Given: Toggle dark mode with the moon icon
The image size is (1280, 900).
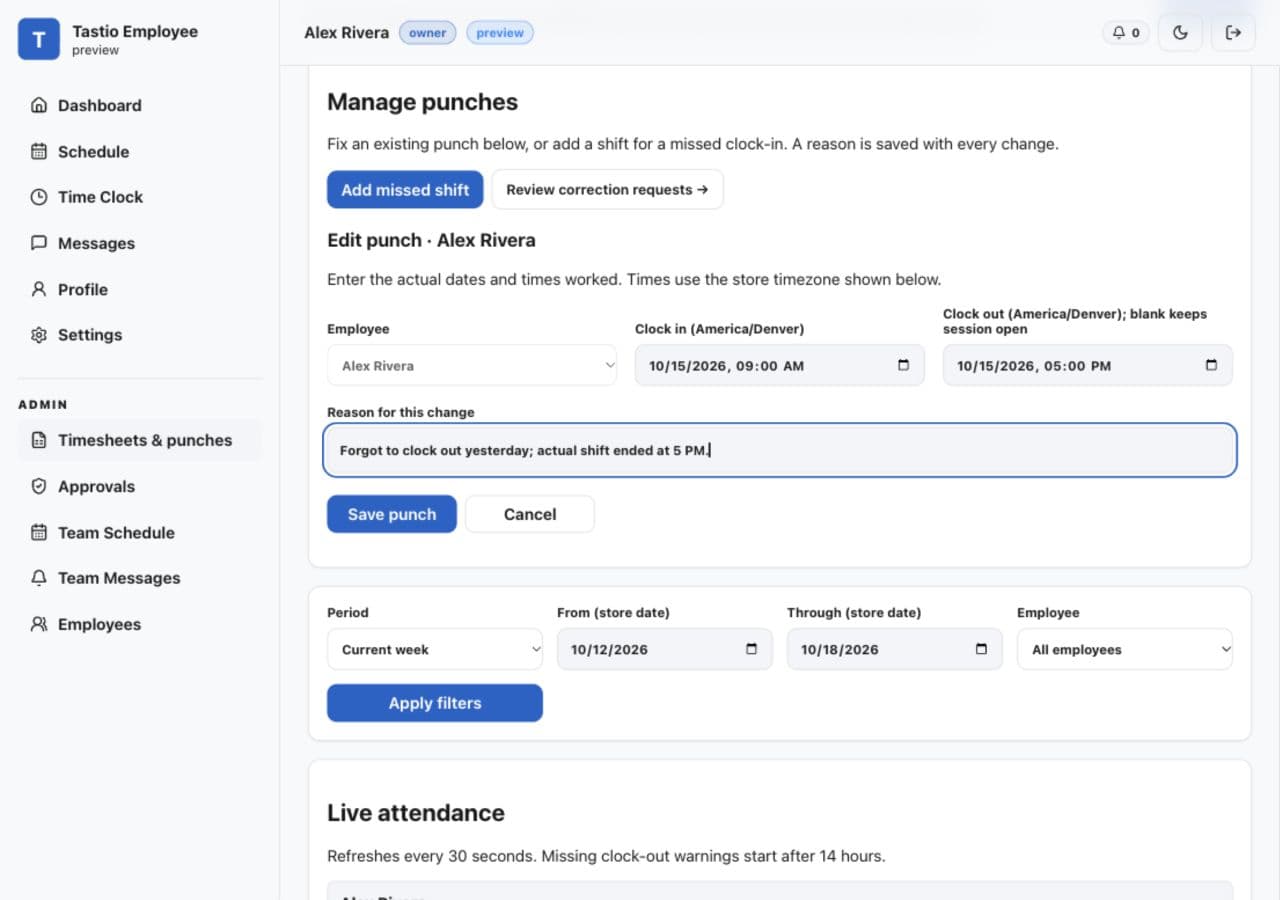Looking at the screenshot, I should pyautogui.click(x=1180, y=33).
